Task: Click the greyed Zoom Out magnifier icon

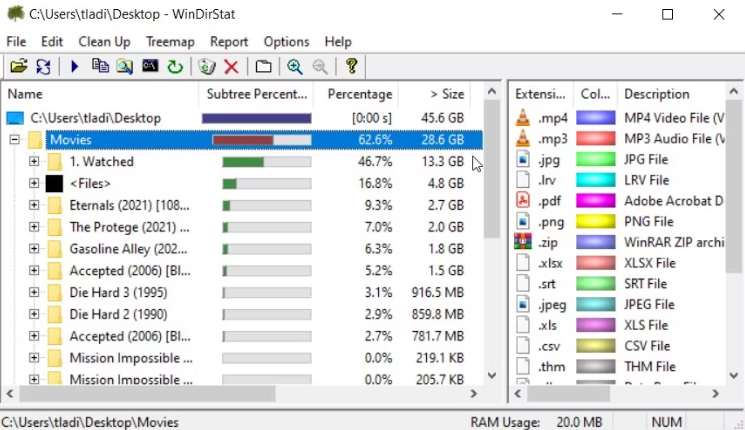Action: click(320, 66)
